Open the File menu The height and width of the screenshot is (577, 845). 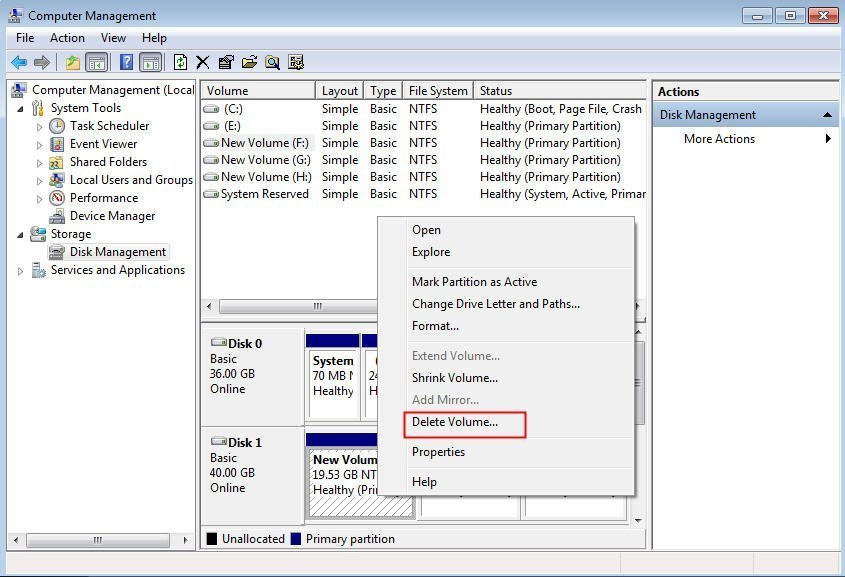pos(25,38)
